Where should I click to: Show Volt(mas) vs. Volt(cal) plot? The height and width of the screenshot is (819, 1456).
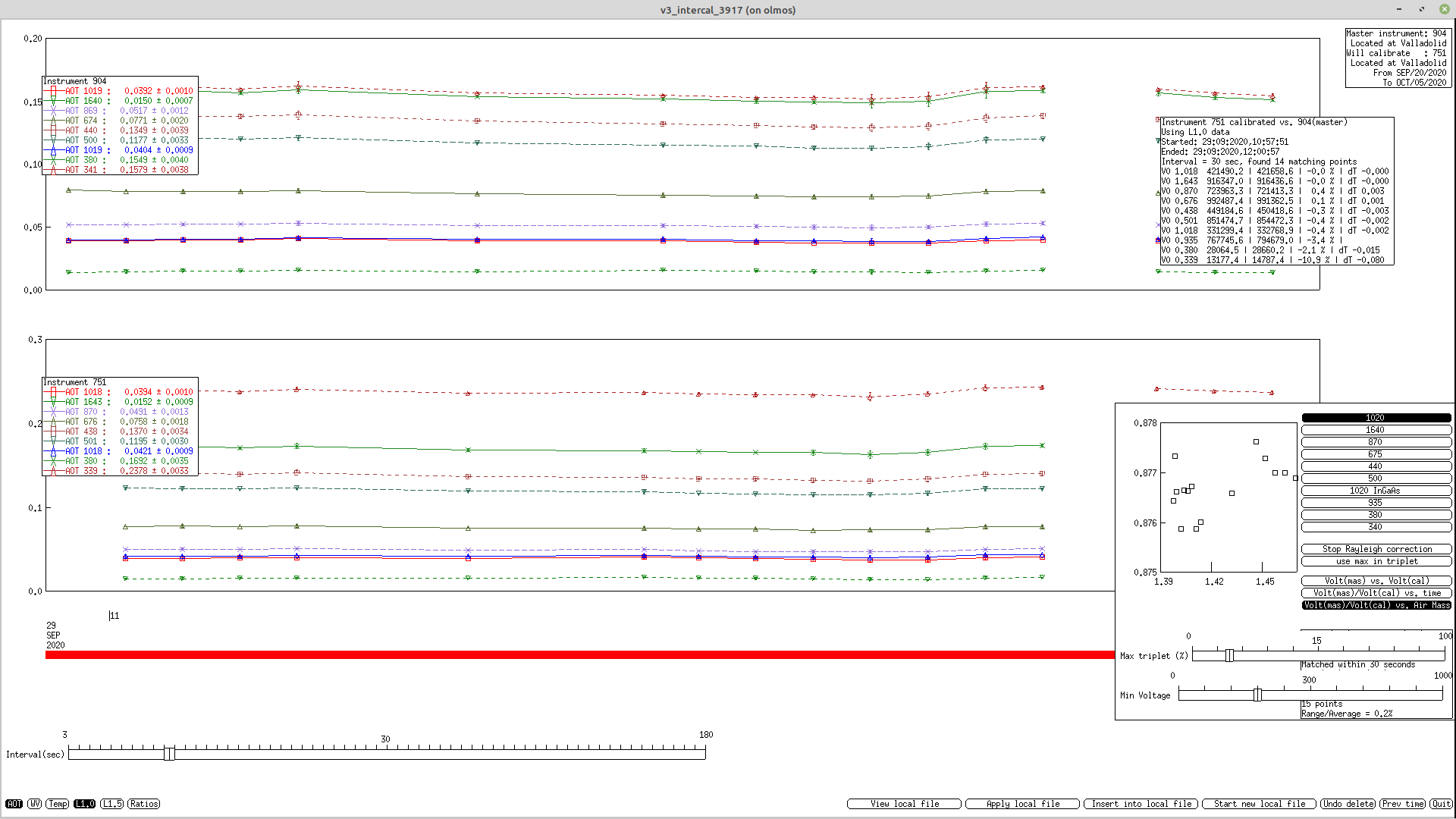[1376, 581]
